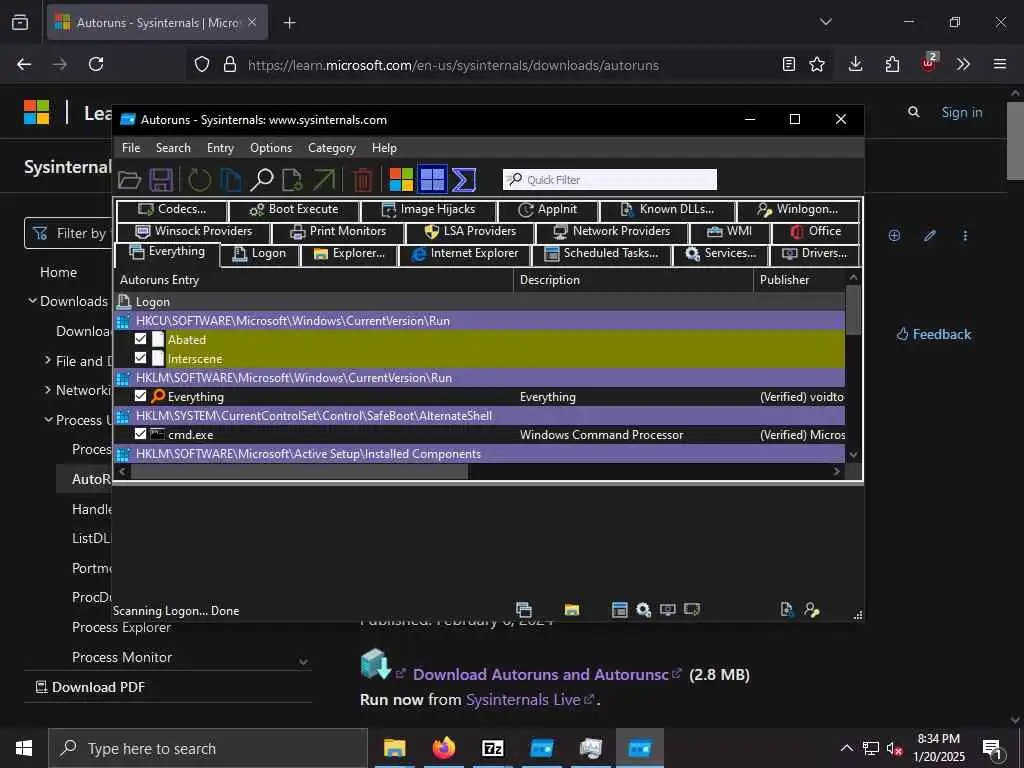Click the Sysinternals Live link
The height and width of the screenshot is (768, 1024).
tap(523, 699)
